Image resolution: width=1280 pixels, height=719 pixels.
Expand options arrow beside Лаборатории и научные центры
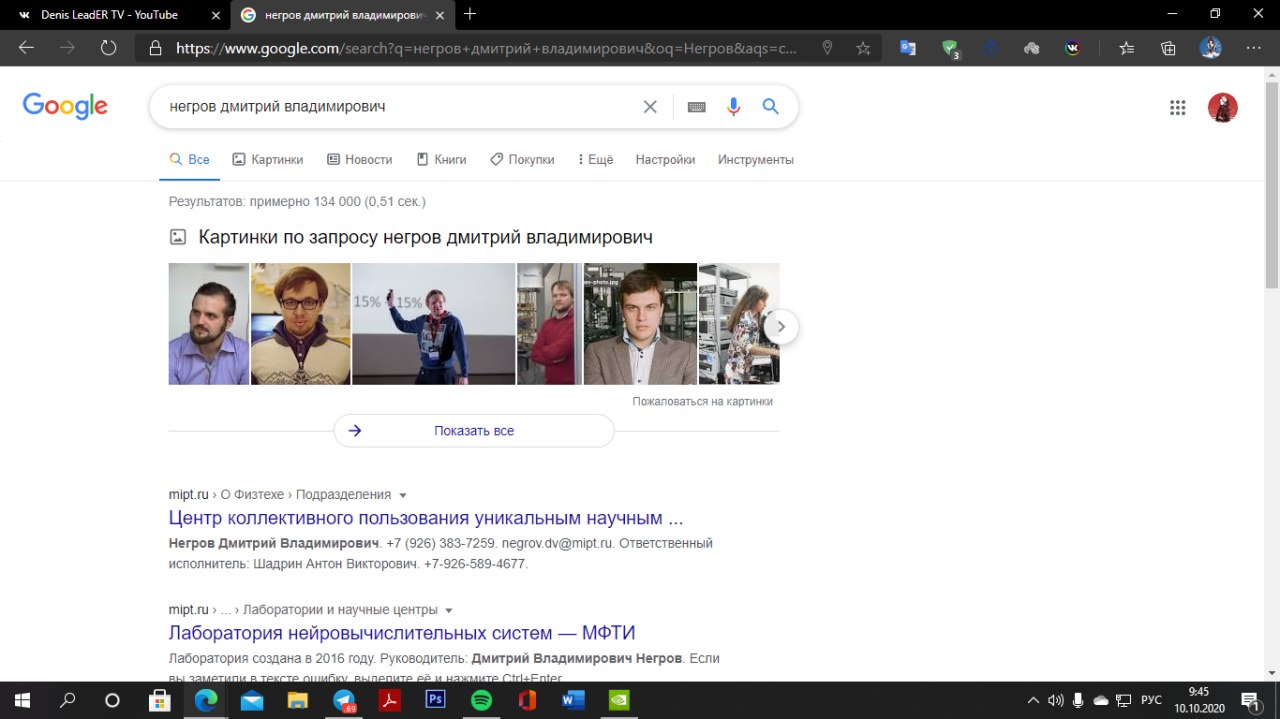pos(449,610)
